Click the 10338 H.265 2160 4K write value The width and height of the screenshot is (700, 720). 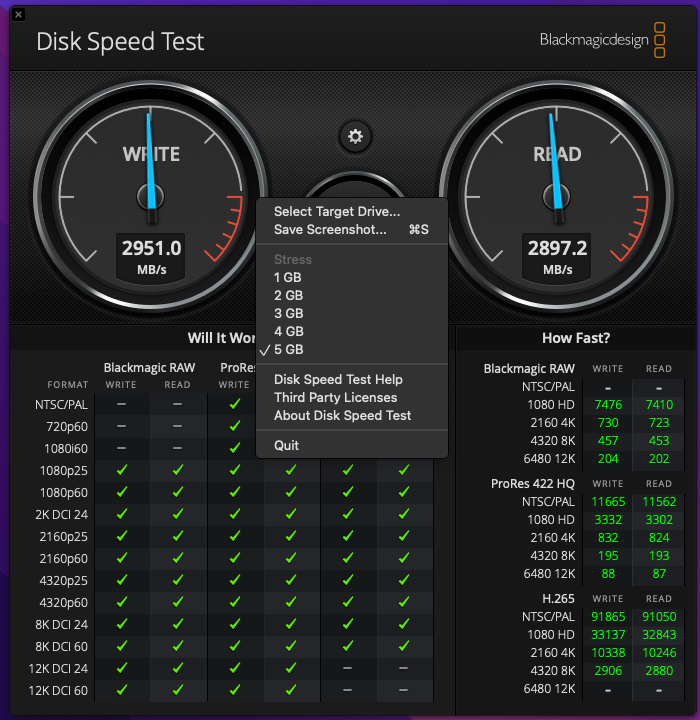point(608,652)
